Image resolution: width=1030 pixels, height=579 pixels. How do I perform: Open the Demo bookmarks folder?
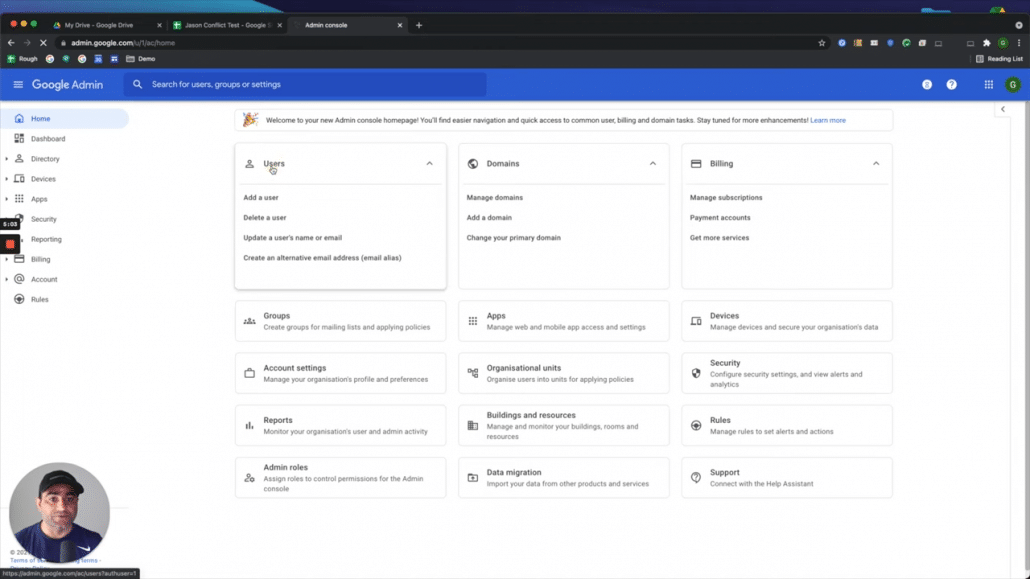tap(141, 58)
